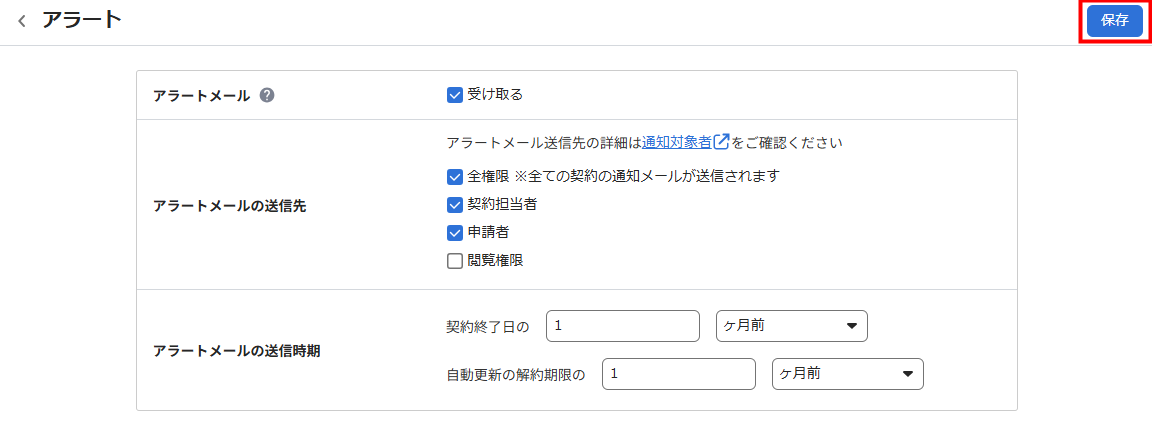Image resolution: width=1152 pixels, height=431 pixels.
Task: Click the 自動更新の解約期限の field label
Action: 516,374
